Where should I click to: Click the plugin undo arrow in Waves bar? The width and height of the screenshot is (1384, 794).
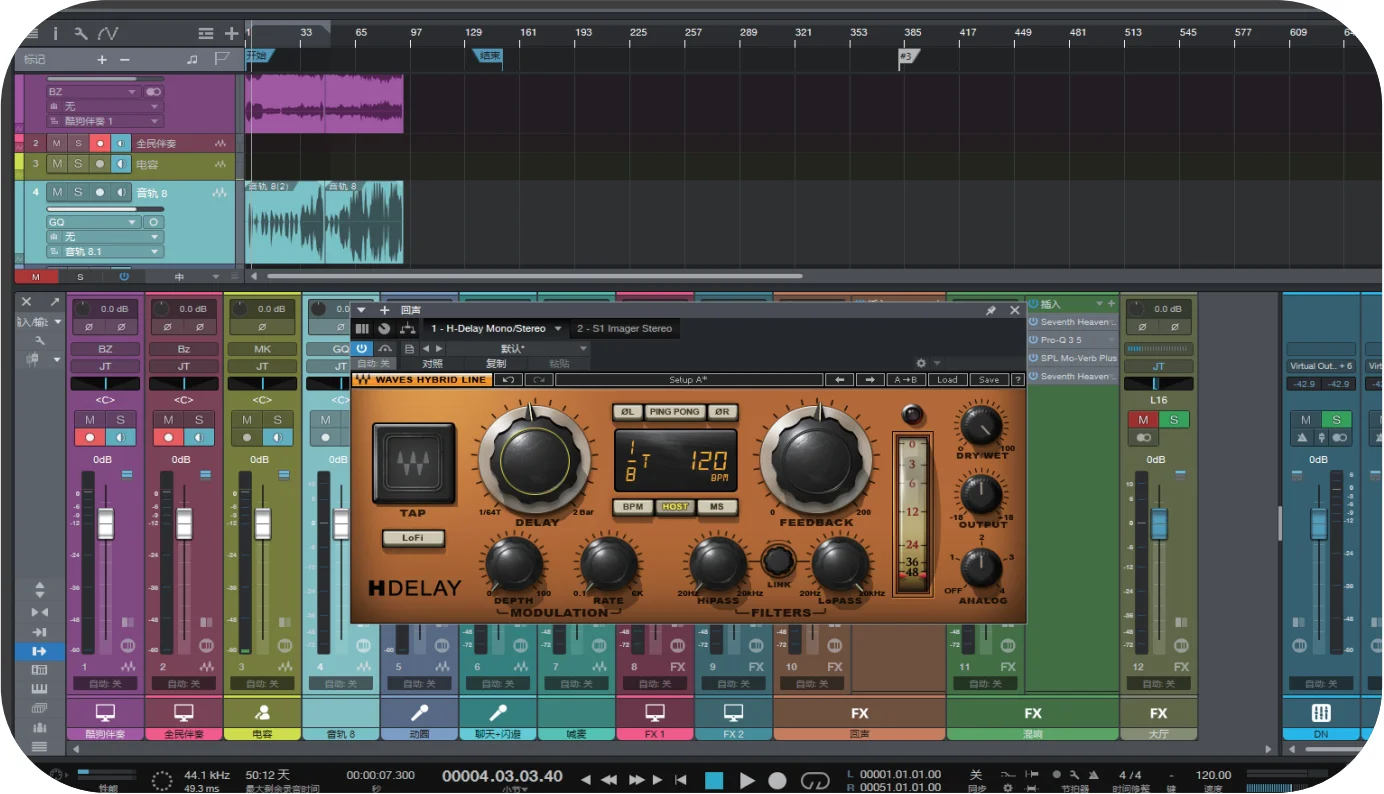coord(509,380)
